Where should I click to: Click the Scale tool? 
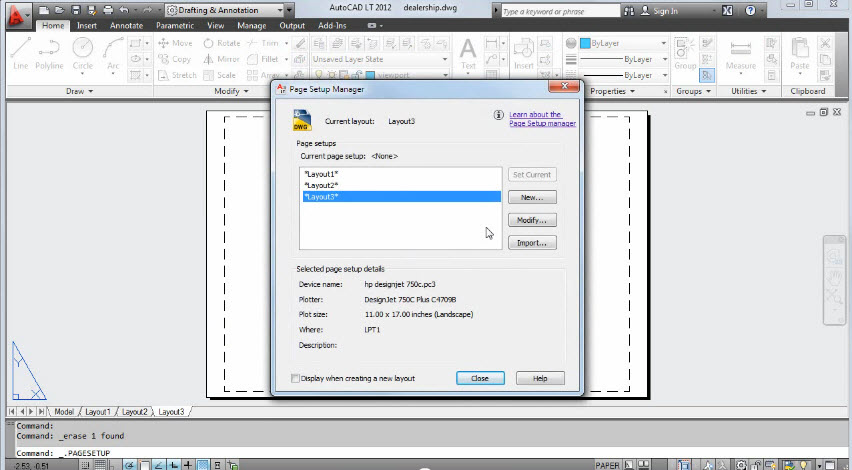(220, 75)
